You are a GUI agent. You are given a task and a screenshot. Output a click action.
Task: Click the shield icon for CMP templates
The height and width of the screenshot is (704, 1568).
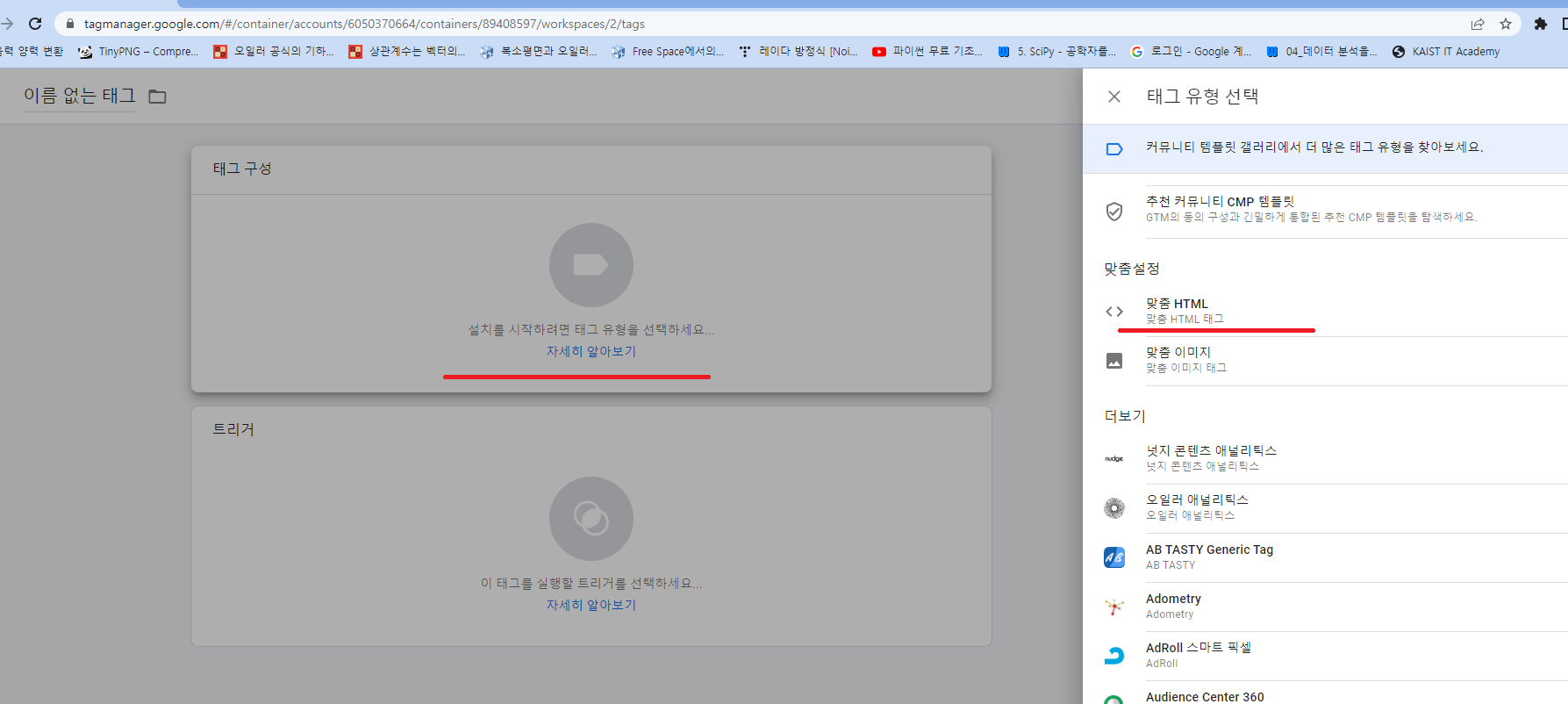click(x=1114, y=212)
